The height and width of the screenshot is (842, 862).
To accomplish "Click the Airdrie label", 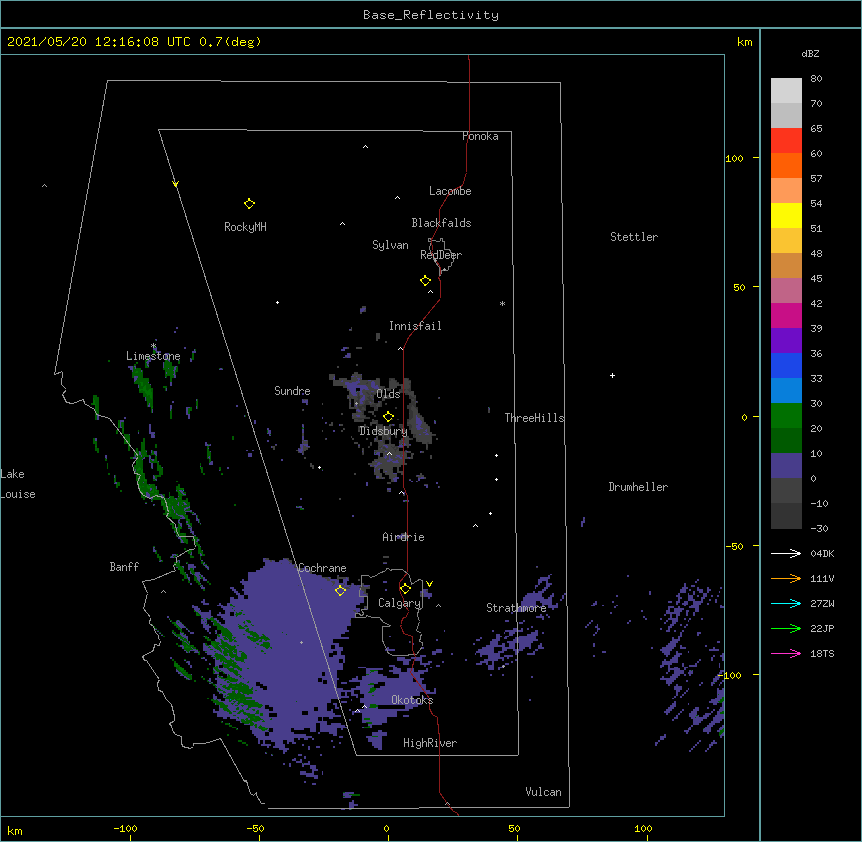I will [x=404, y=537].
